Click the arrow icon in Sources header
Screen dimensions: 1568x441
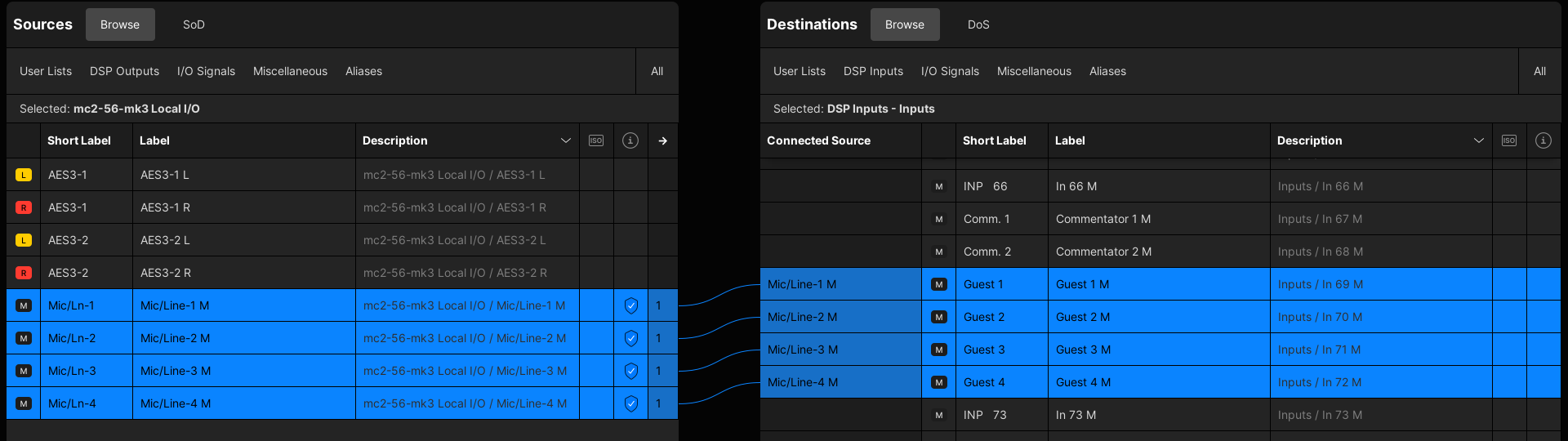coord(662,140)
